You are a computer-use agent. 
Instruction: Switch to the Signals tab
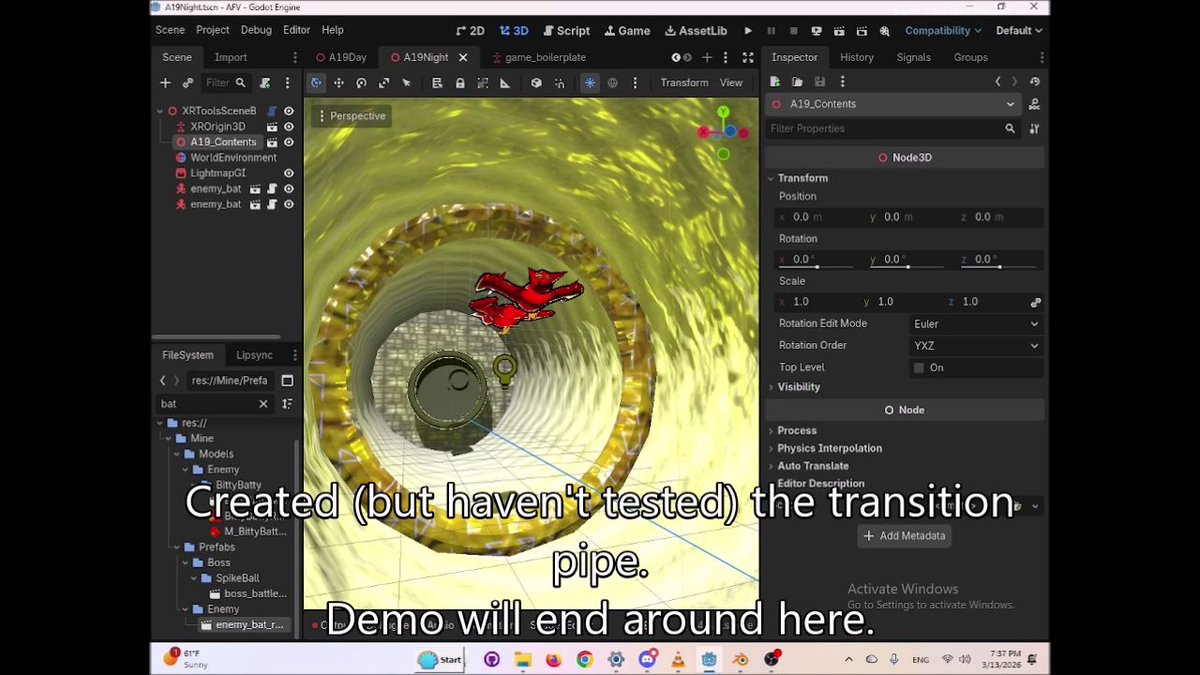pos(914,57)
